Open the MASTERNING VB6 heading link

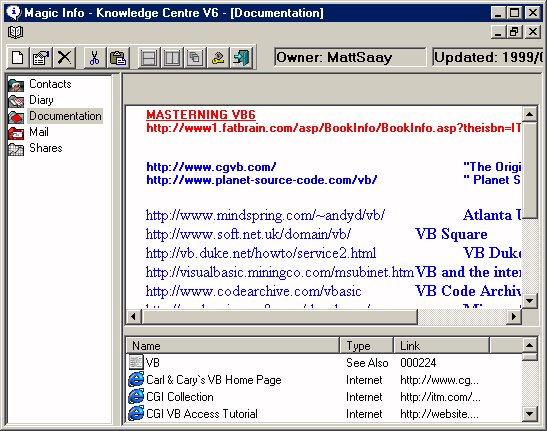tap(201, 115)
